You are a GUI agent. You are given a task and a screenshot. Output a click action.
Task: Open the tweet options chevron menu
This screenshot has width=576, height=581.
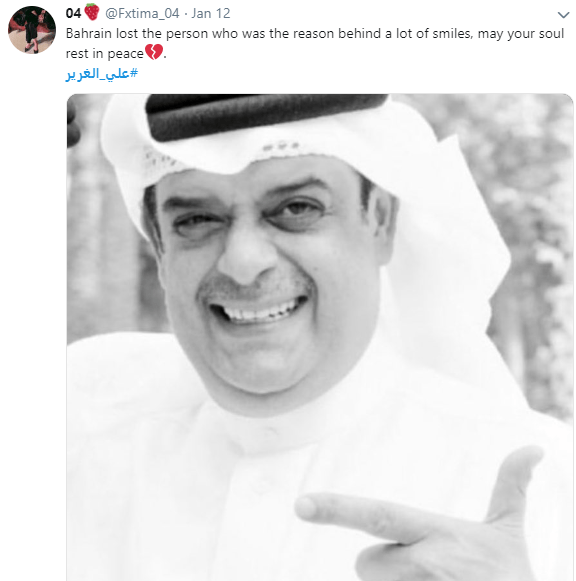coord(563,15)
